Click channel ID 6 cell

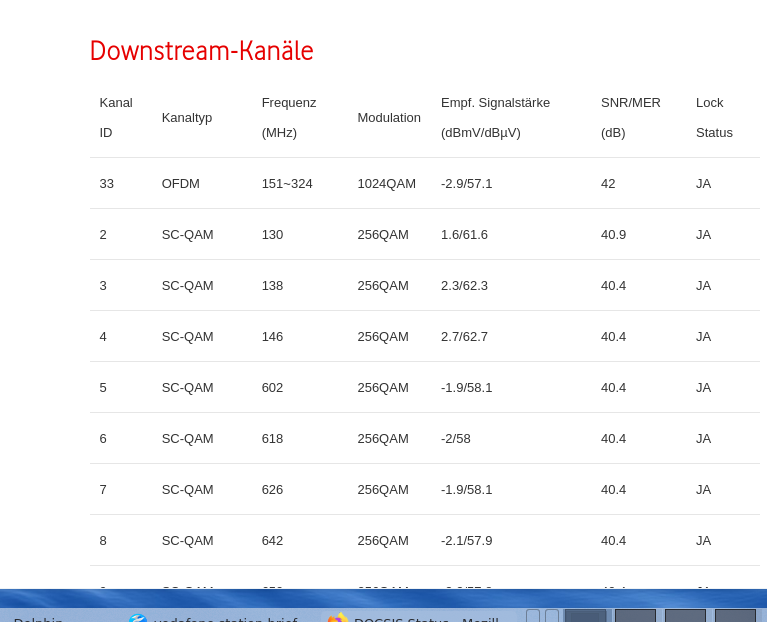(x=103, y=439)
